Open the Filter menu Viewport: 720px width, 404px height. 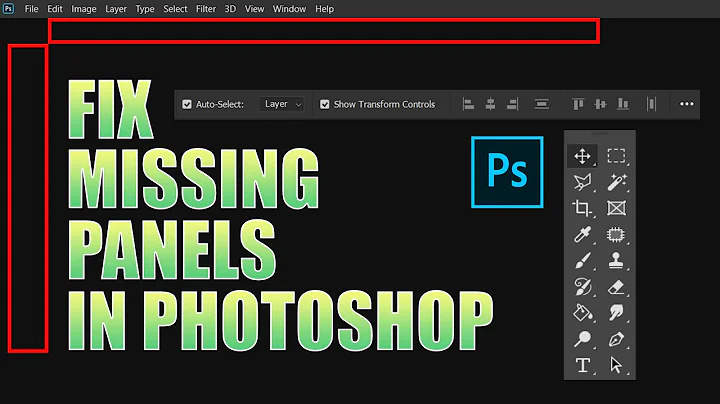(x=206, y=9)
